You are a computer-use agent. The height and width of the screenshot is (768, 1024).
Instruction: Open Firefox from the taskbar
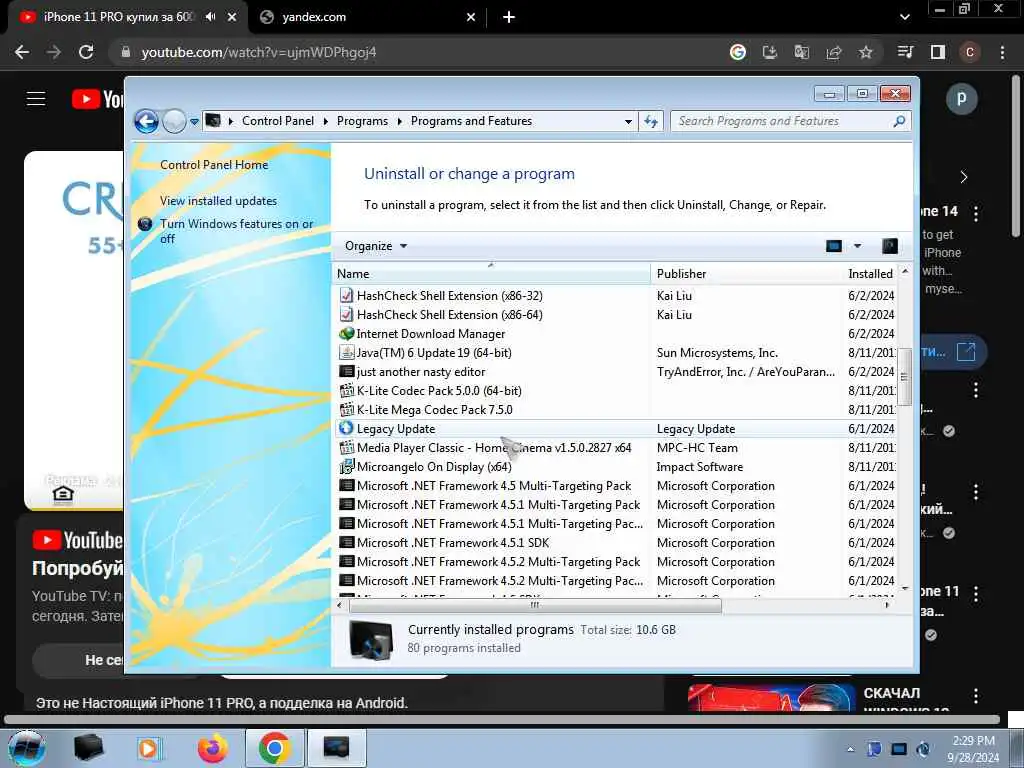212,748
